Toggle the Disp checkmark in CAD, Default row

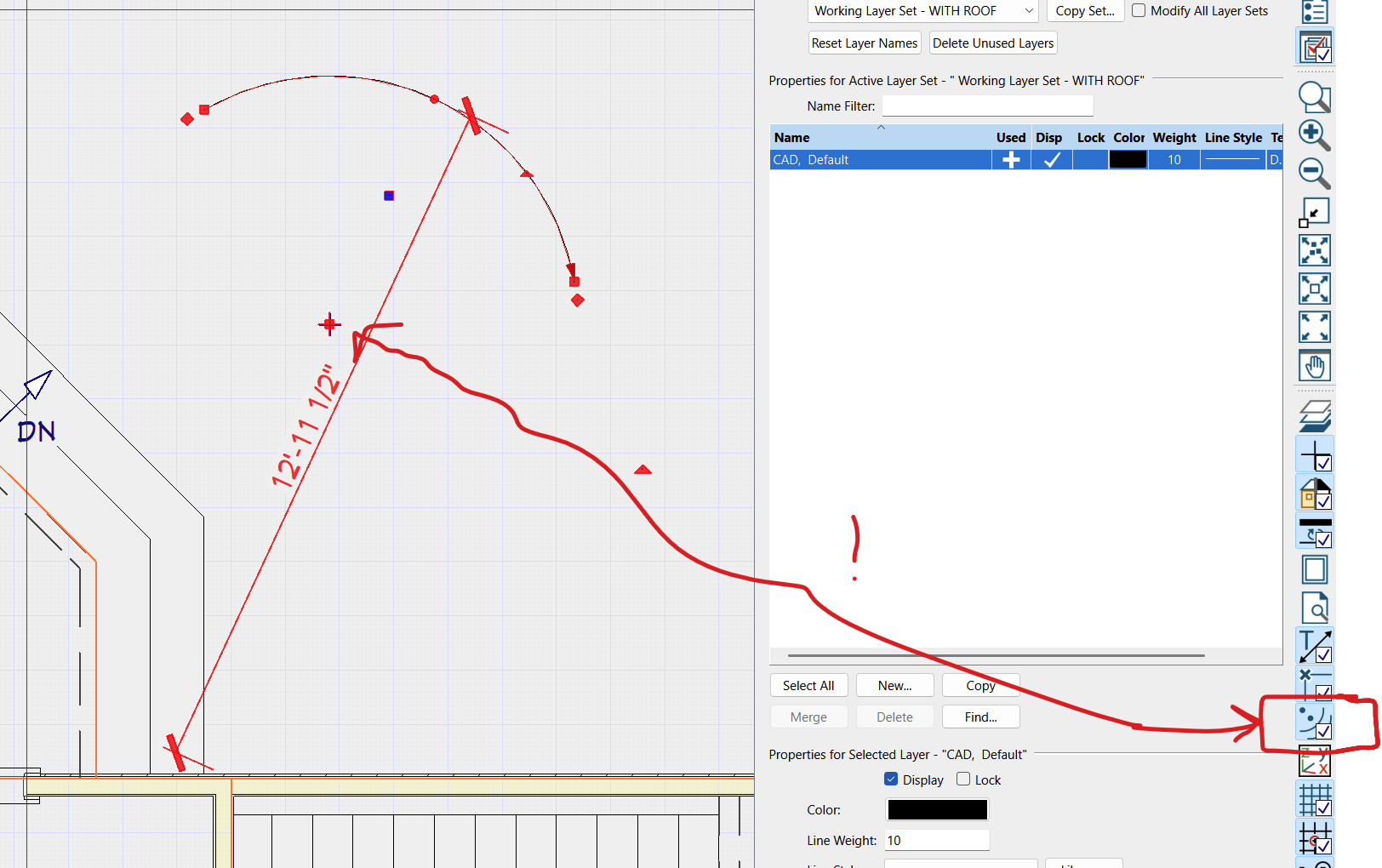pos(1052,160)
